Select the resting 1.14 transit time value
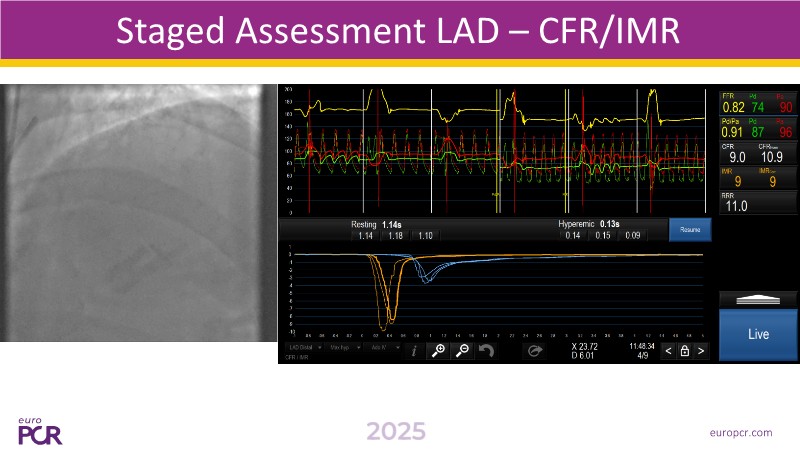 [x=366, y=236]
